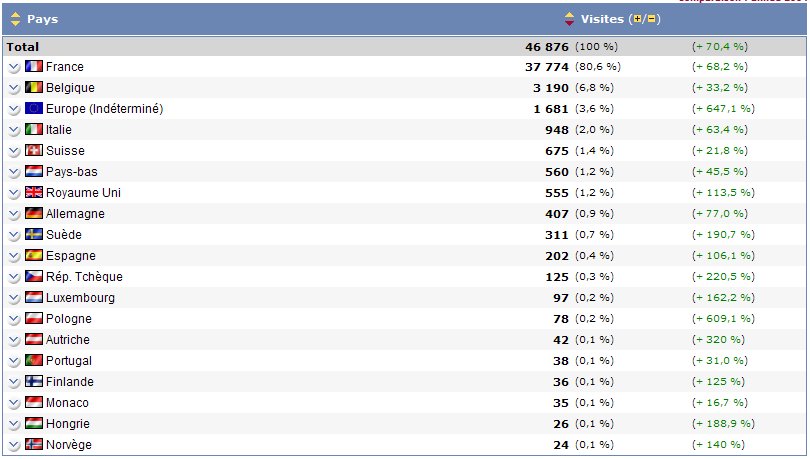The width and height of the screenshot is (810, 459).
Task: Expand the Espagne row chevron
Action: [14, 256]
